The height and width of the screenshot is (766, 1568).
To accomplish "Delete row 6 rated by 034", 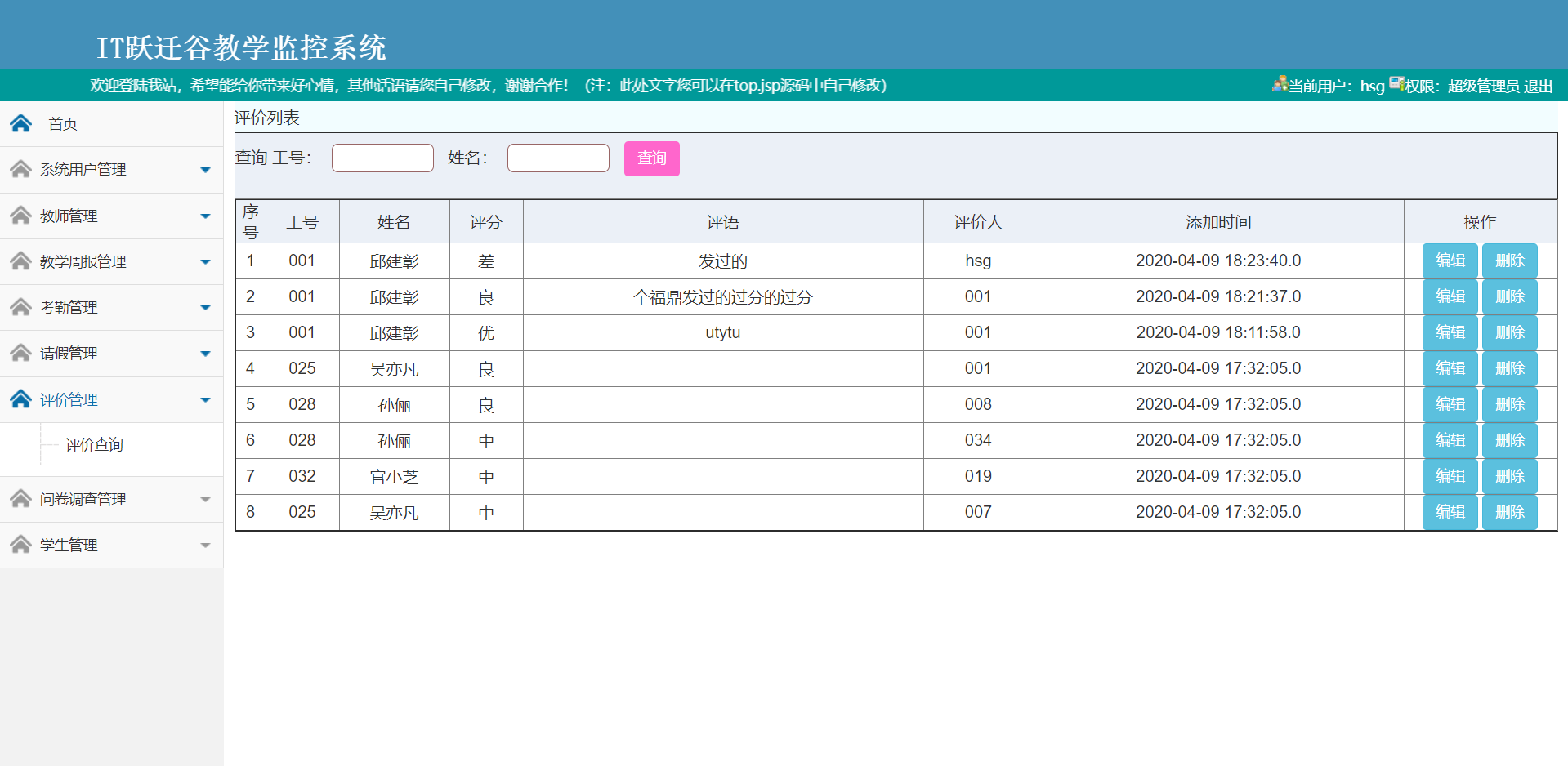I will (x=1510, y=440).
